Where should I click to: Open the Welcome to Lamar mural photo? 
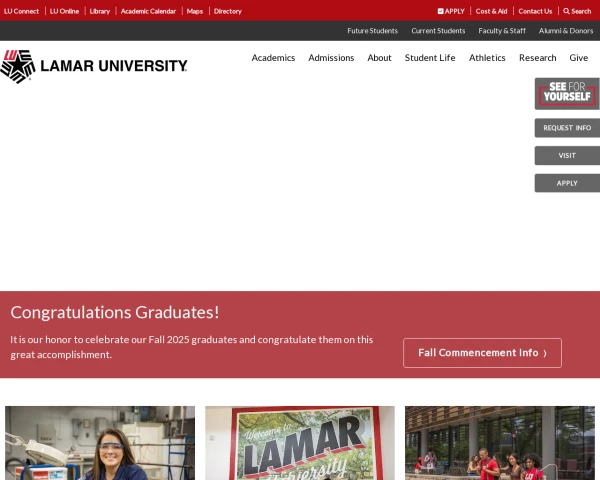[300, 443]
